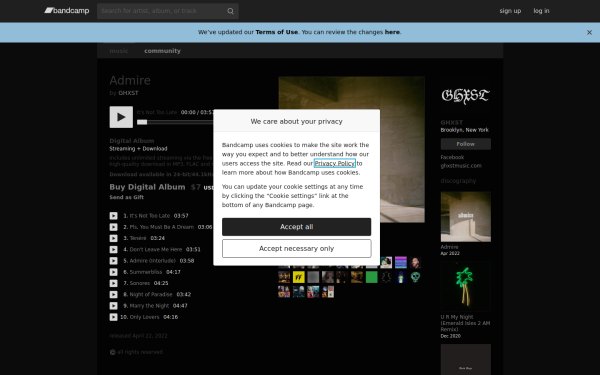Screen dimensions: 600x375
Task: Open the U R My Night neon palm thumbnail
Action: pos(465,286)
